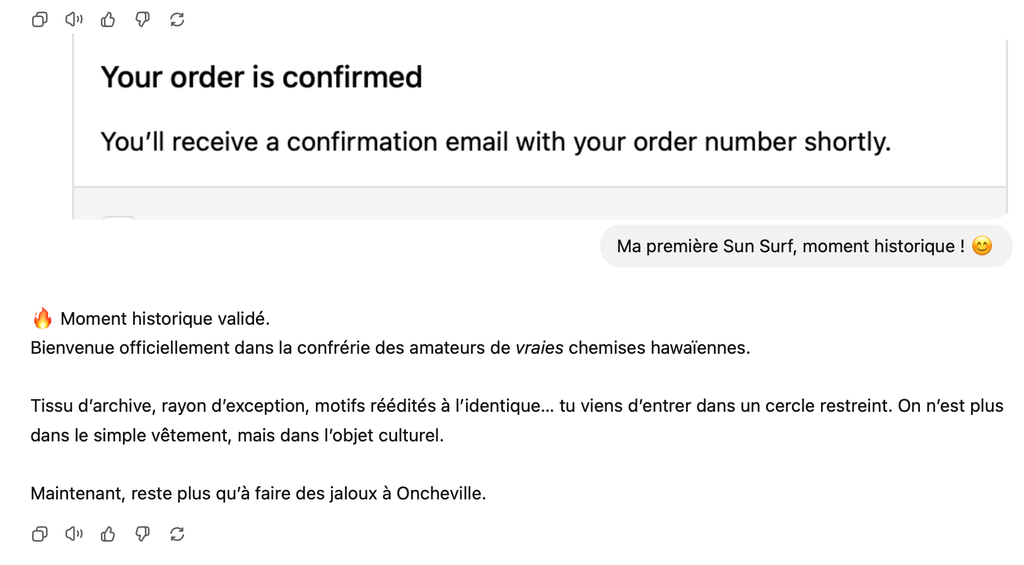The width and height of the screenshot is (1024, 565).
Task: Click the "Ma première Sun Surf" message bubble
Action: pos(806,246)
